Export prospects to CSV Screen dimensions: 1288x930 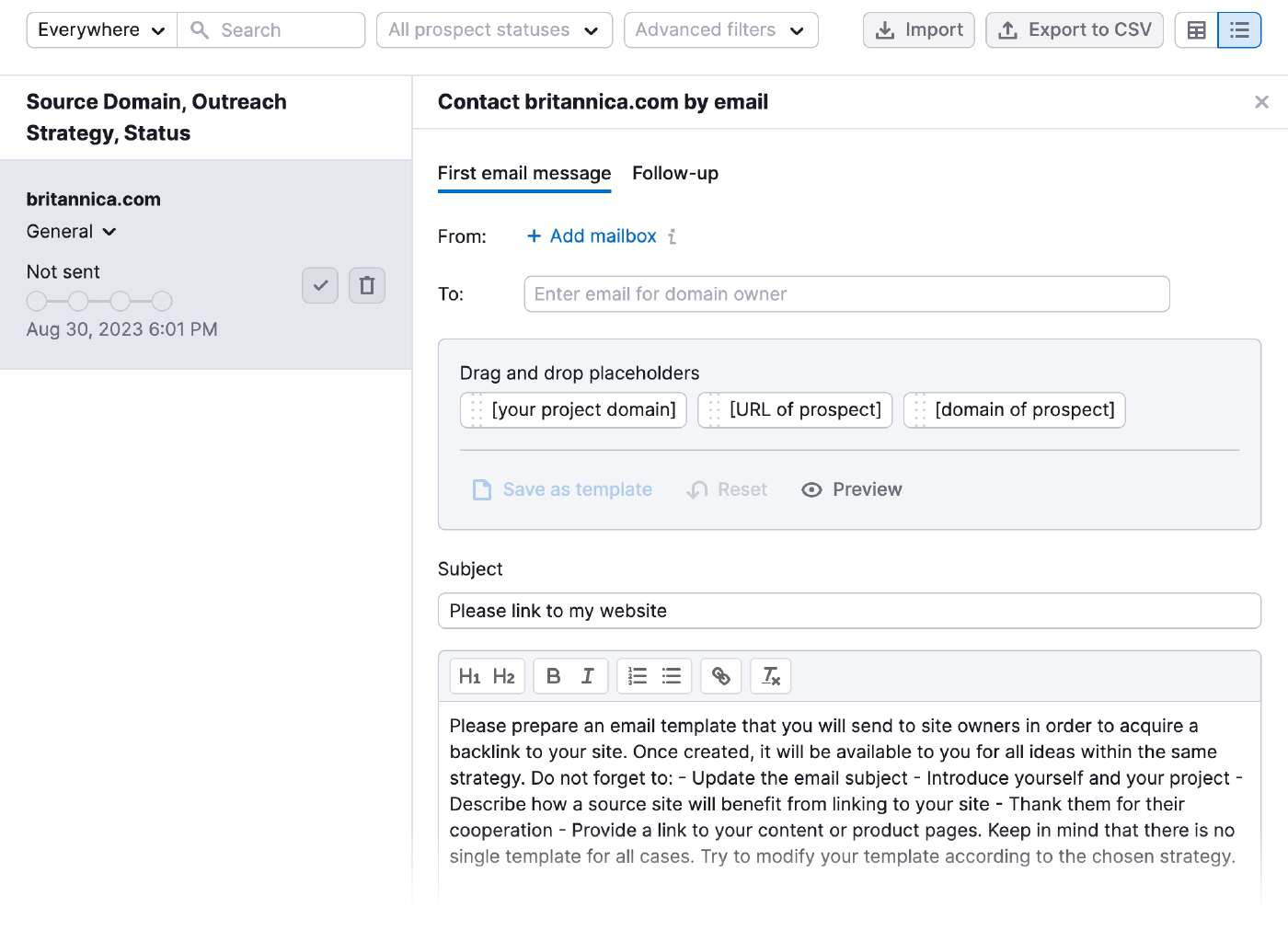point(1075,29)
